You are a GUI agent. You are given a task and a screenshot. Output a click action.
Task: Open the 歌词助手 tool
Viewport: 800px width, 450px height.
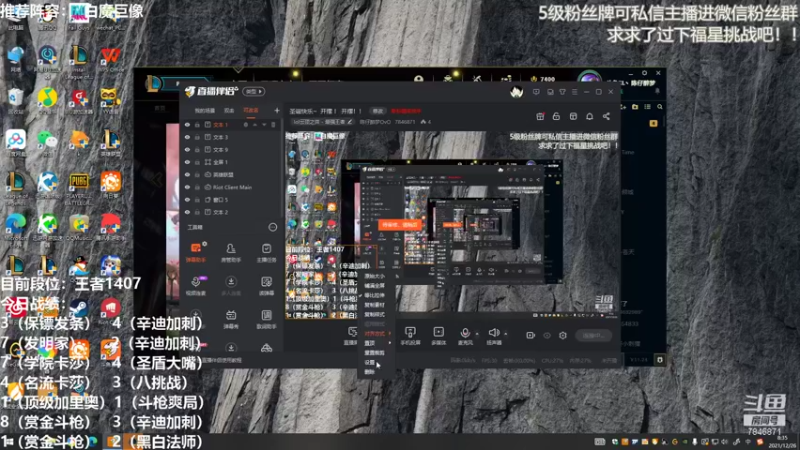click(x=266, y=319)
